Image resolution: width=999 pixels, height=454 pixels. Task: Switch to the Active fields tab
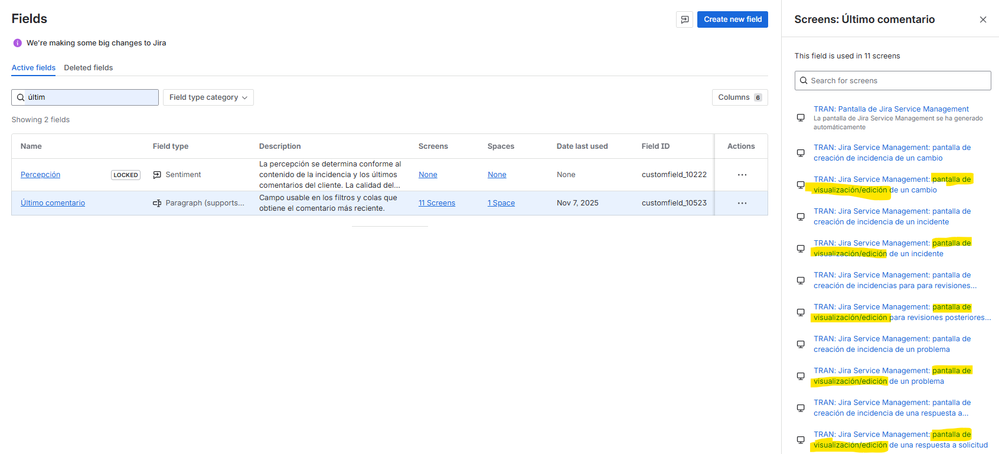point(33,67)
